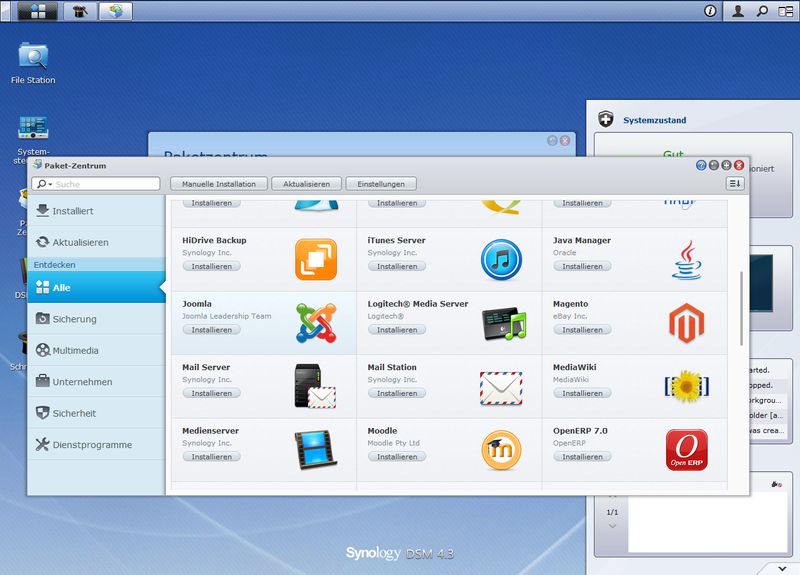The width and height of the screenshot is (800, 575).
Task: Open the info notifications icon in top bar
Action: [710, 11]
